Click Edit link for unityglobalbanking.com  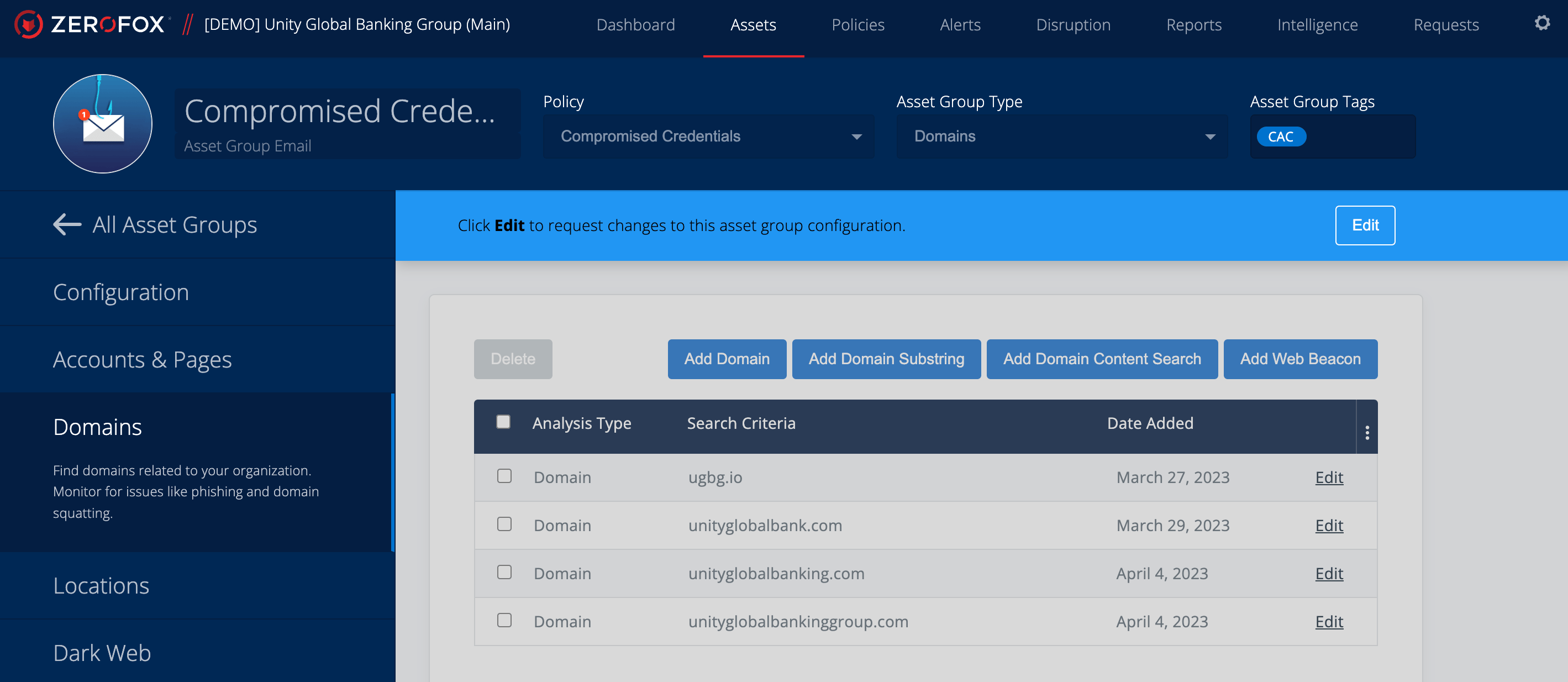pyautogui.click(x=1329, y=573)
